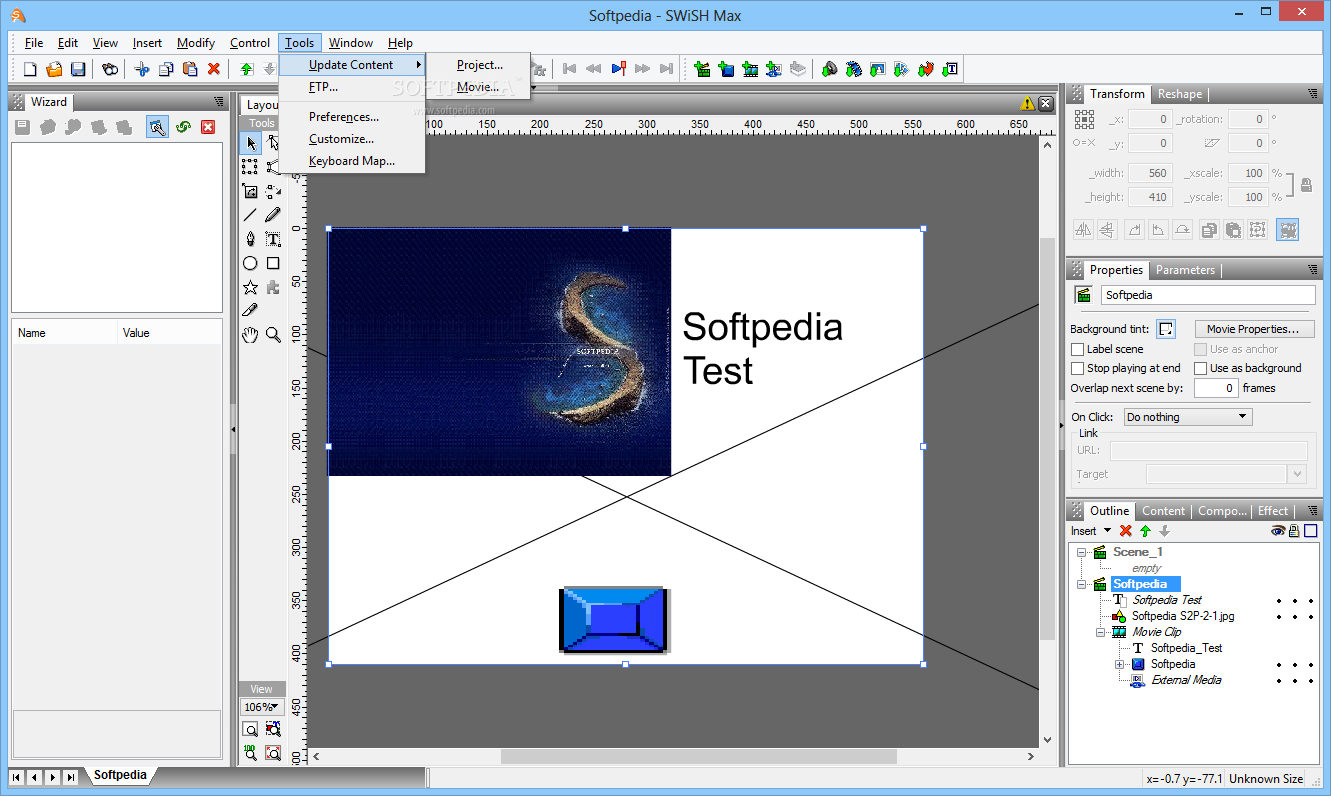
Task: Switch to the Parameters tab
Action: click(x=1185, y=270)
